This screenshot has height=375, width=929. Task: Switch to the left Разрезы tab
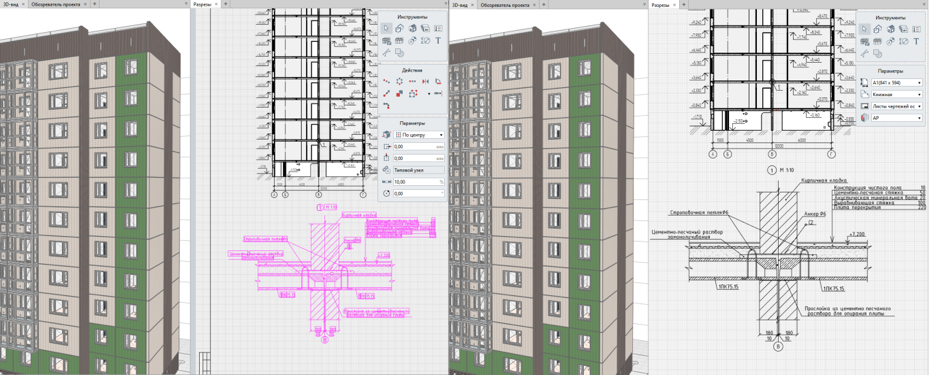203,4
